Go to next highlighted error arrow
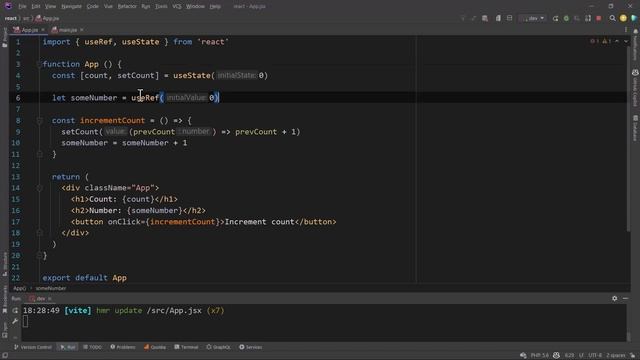Image resolution: width=640 pixels, height=360 pixels. coord(626,41)
